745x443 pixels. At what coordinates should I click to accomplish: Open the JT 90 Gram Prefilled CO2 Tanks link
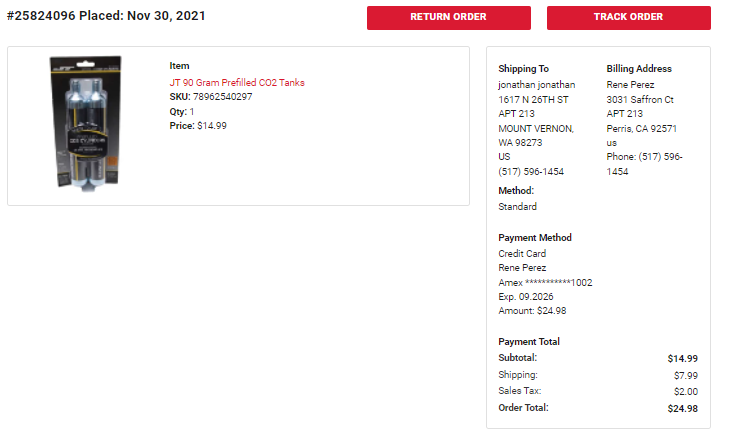(x=237, y=83)
